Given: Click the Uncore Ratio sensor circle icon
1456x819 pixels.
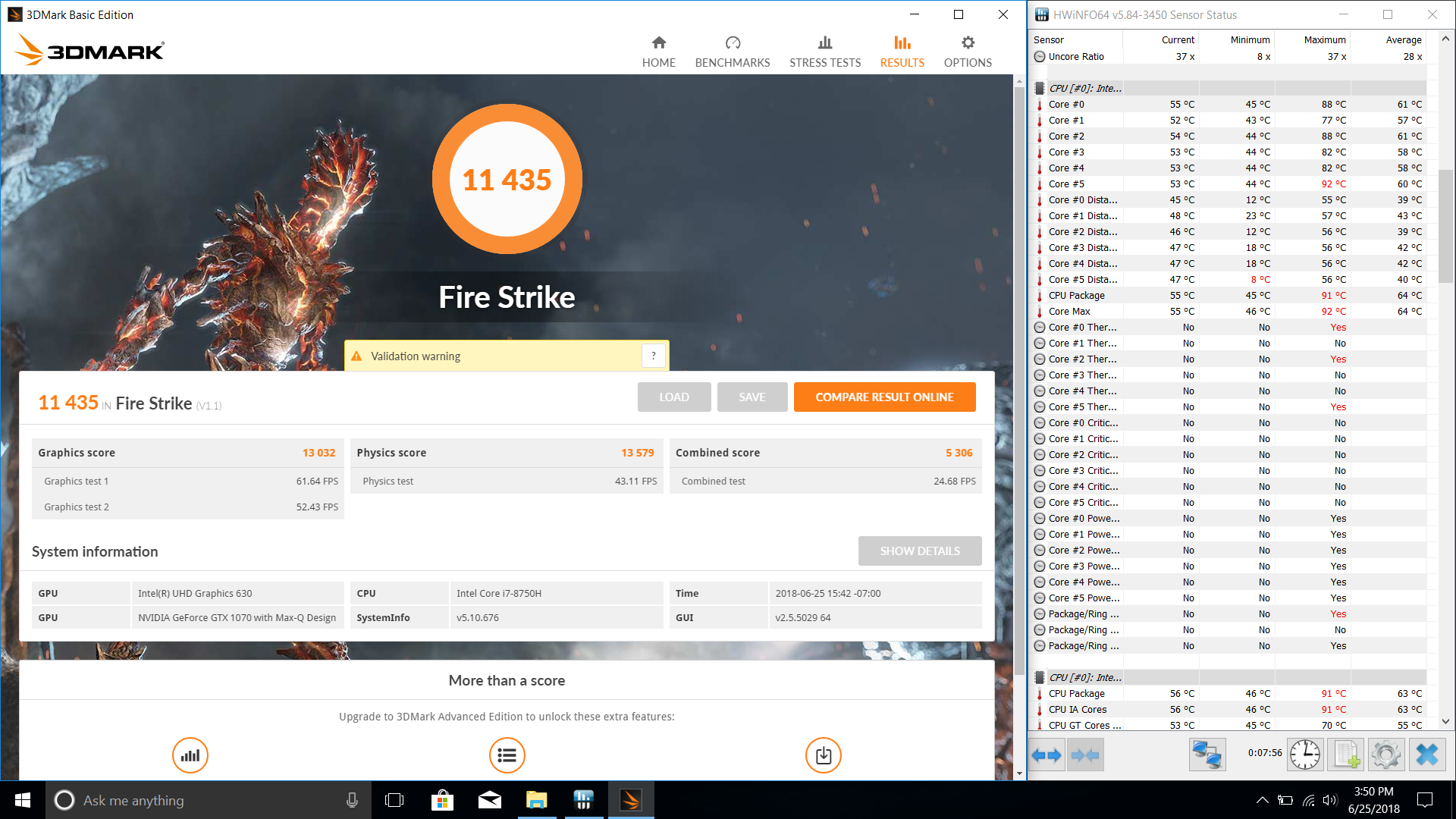Looking at the screenshot, I should (x=1040, y=57).
